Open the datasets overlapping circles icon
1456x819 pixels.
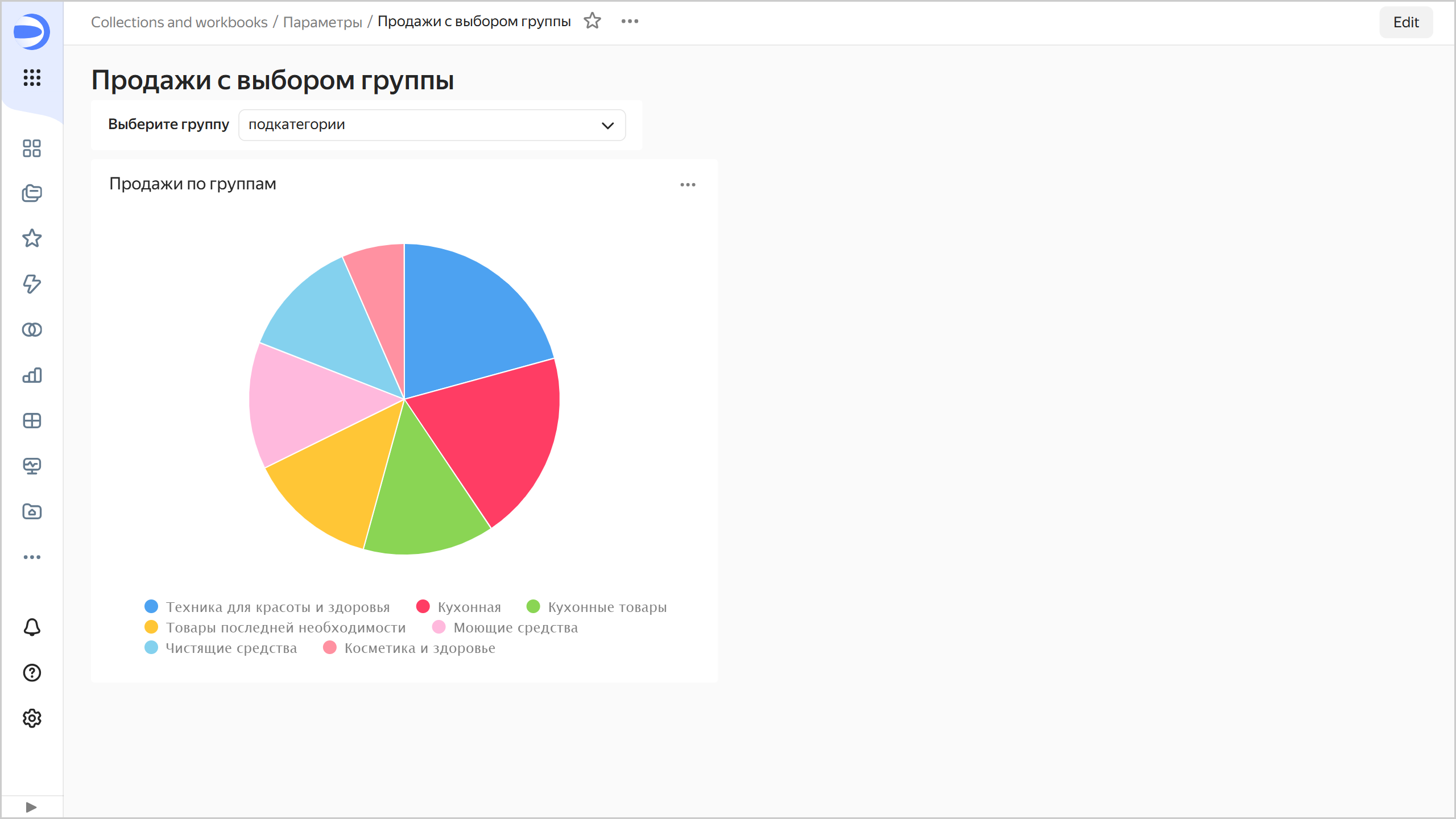[x=32, y=330]
